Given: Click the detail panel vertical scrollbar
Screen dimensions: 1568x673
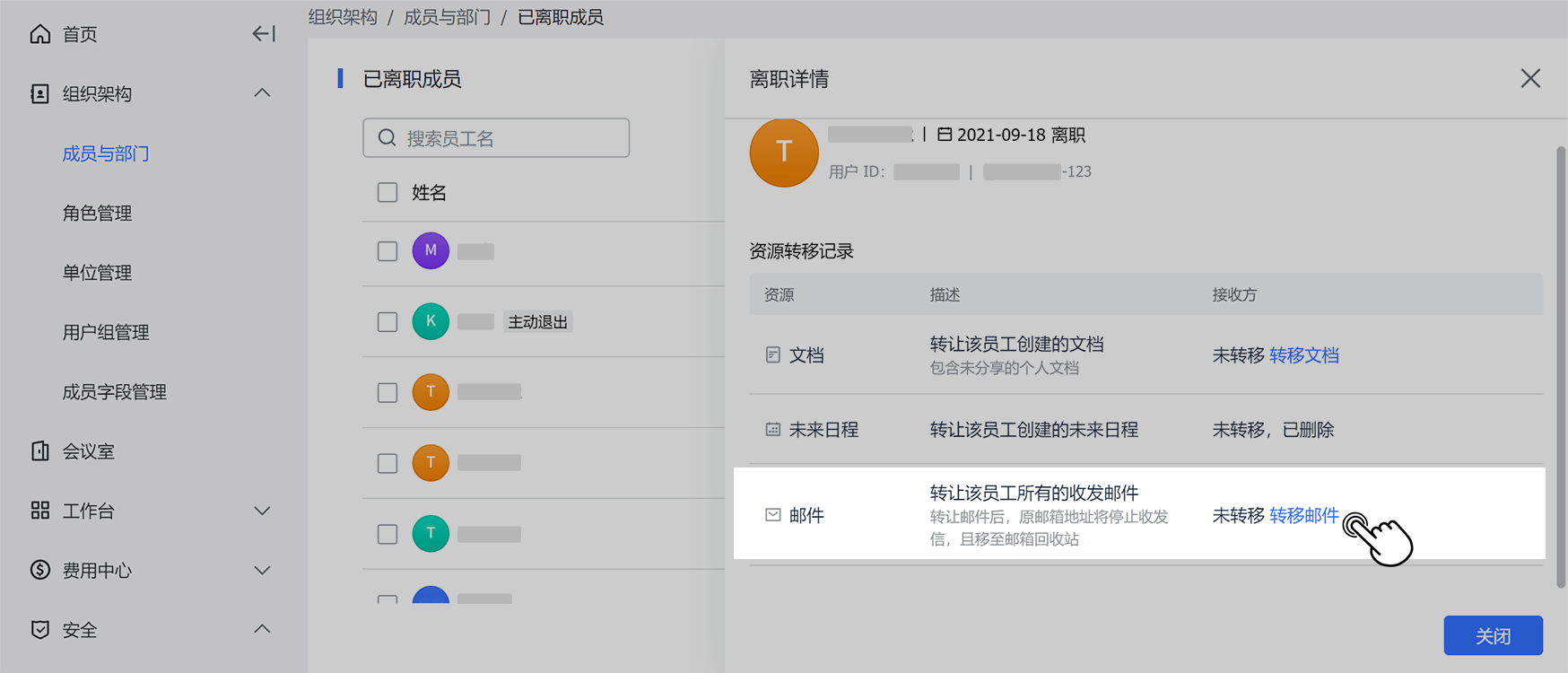Looking at the screenshot, I should 1561,366.
